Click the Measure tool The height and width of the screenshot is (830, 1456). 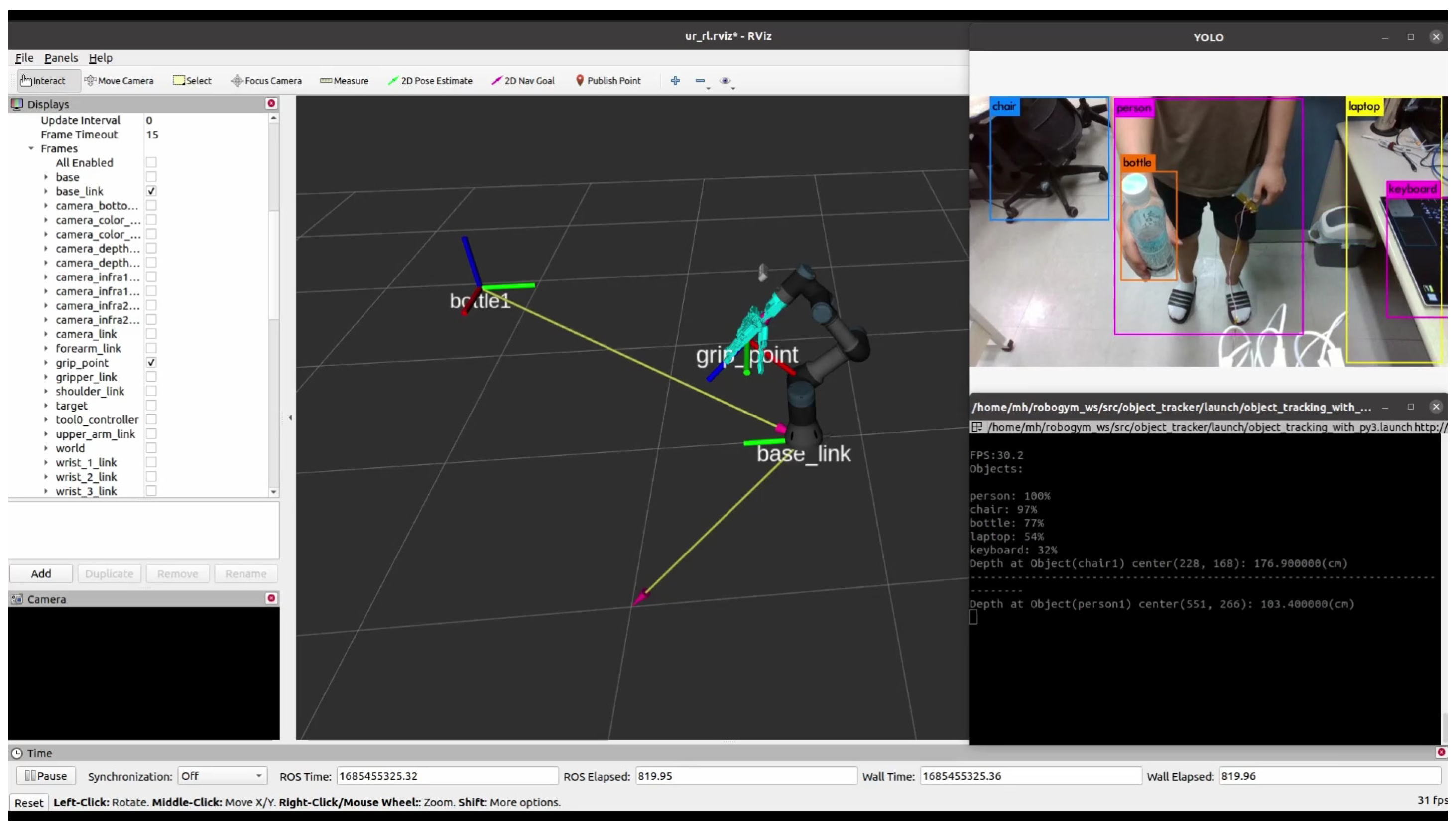pos(344,80)
